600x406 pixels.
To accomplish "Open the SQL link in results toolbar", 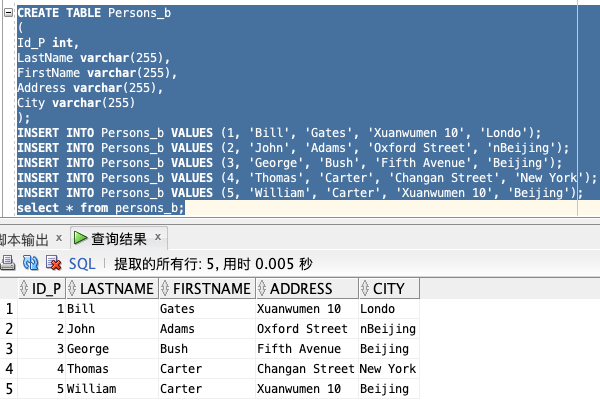I will point(82,264).
